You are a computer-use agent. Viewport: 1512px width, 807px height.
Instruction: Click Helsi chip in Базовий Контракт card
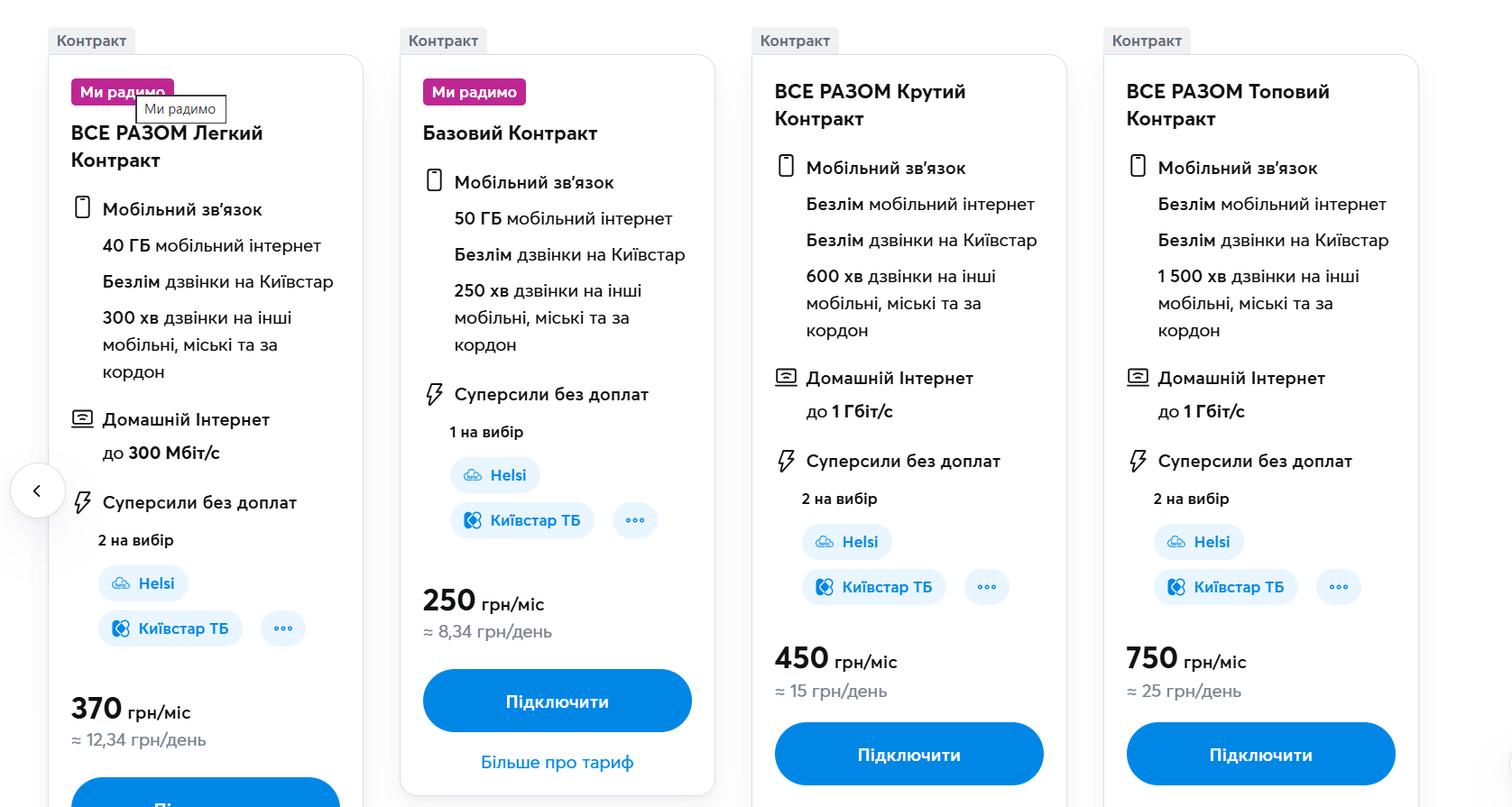click(494, 475)
